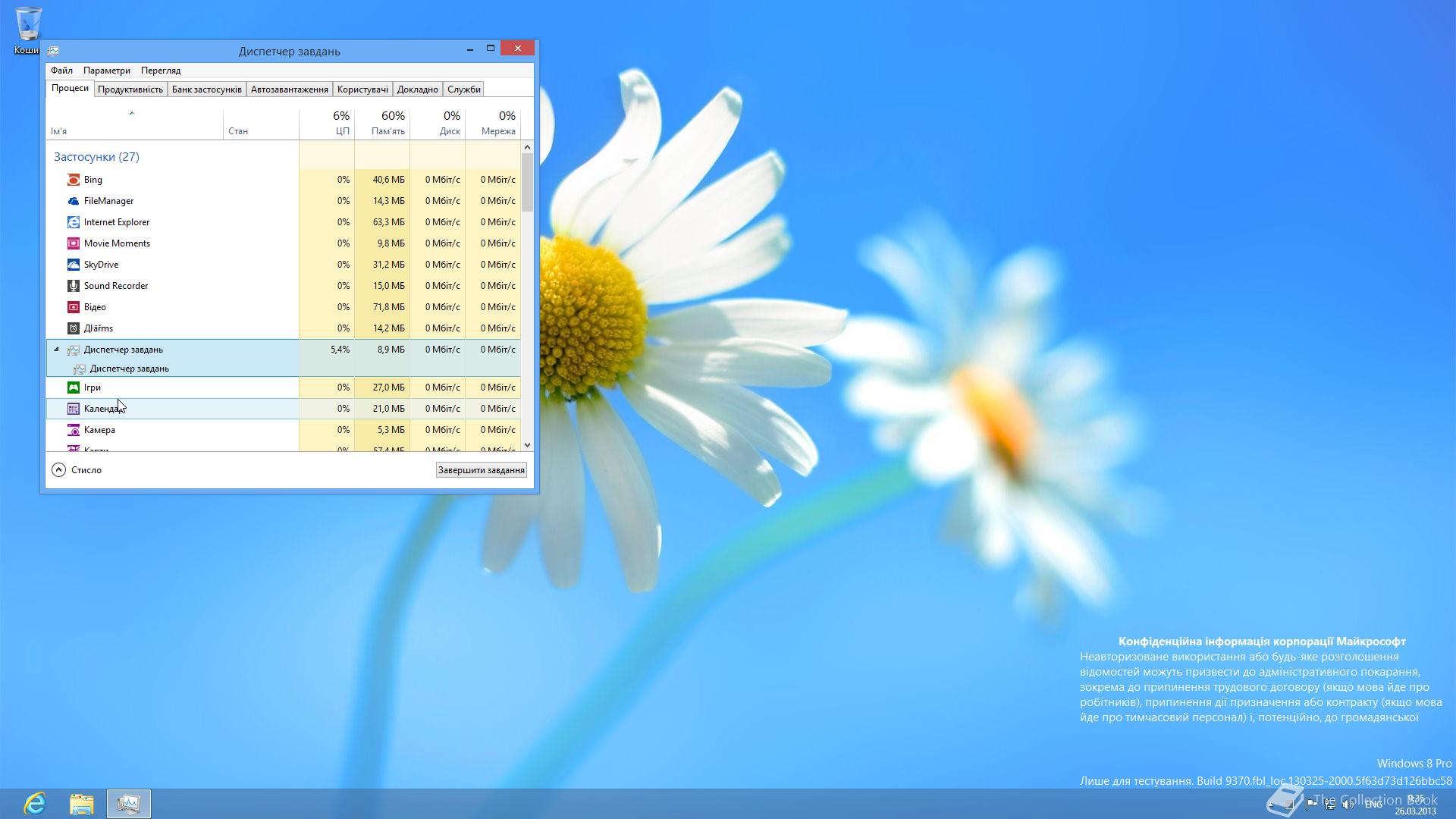Click the Відео app icon
Viewport: 1456px width, 819px height.
[74, 307]
